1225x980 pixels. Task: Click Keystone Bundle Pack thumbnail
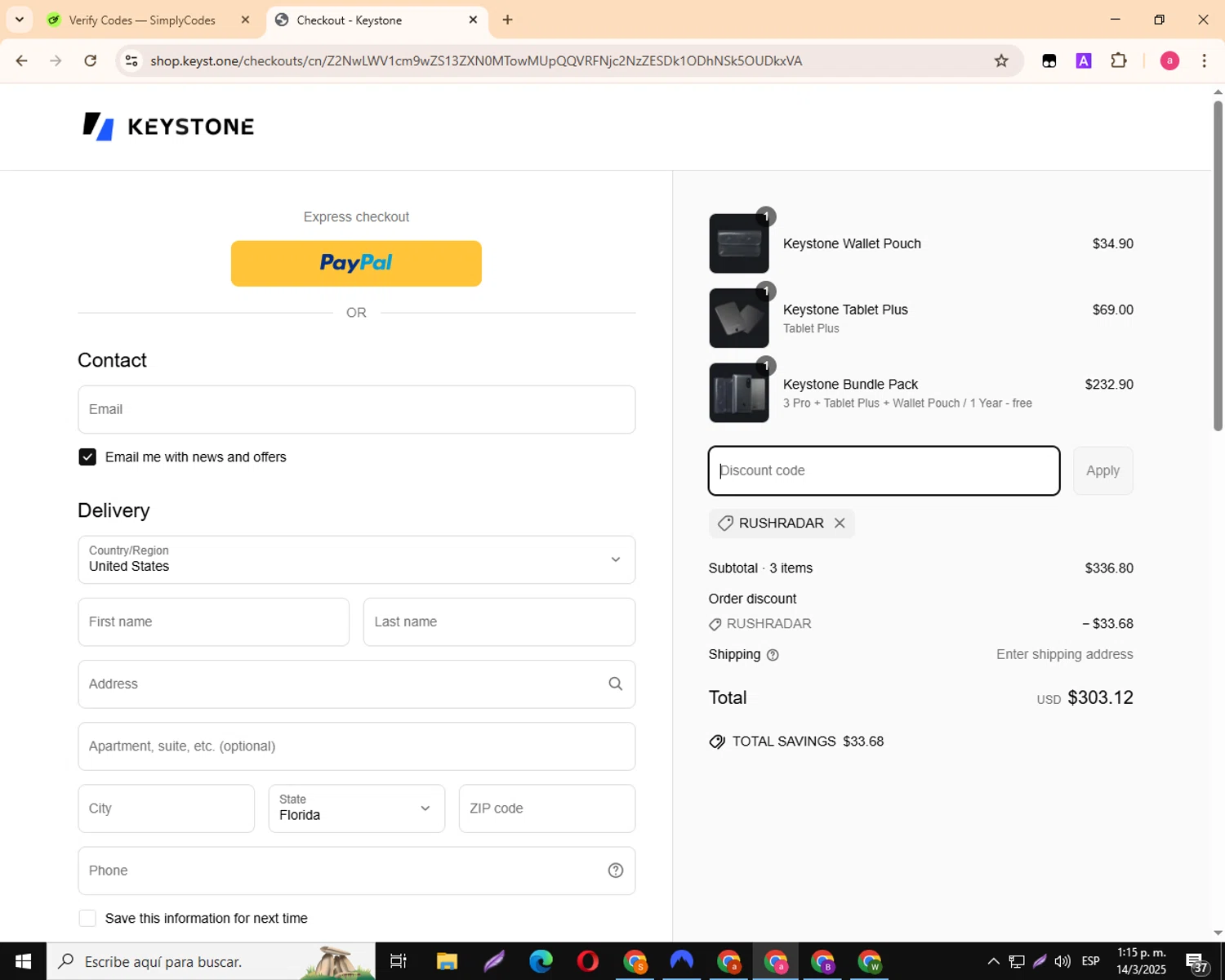[739, 393]
